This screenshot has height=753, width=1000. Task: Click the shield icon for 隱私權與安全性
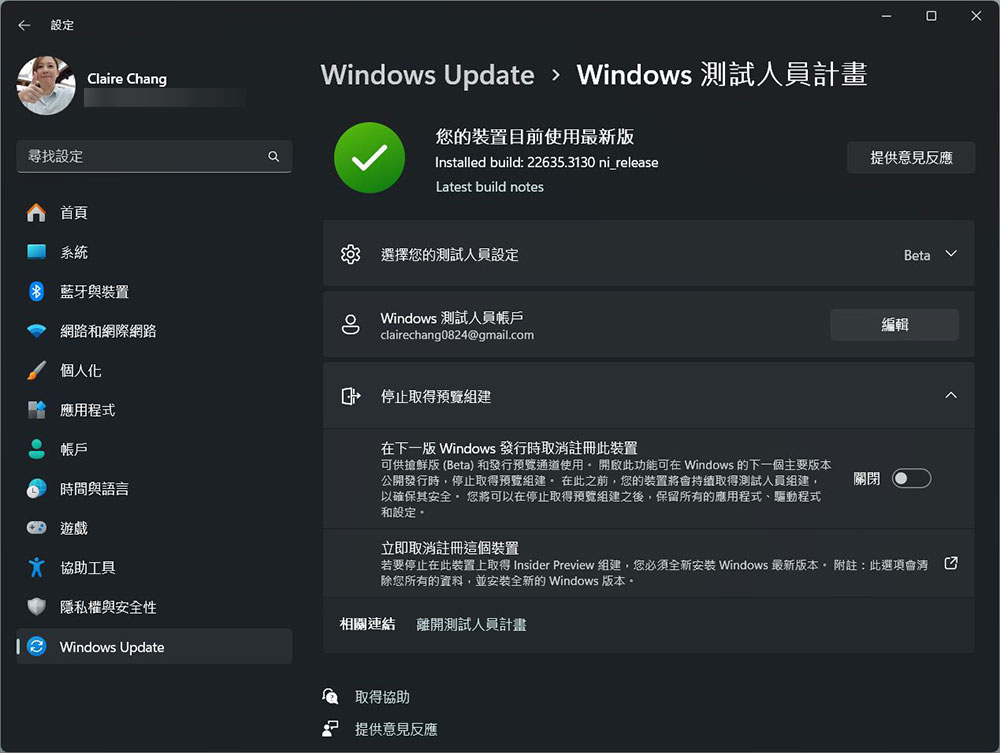tap(36, 607)
